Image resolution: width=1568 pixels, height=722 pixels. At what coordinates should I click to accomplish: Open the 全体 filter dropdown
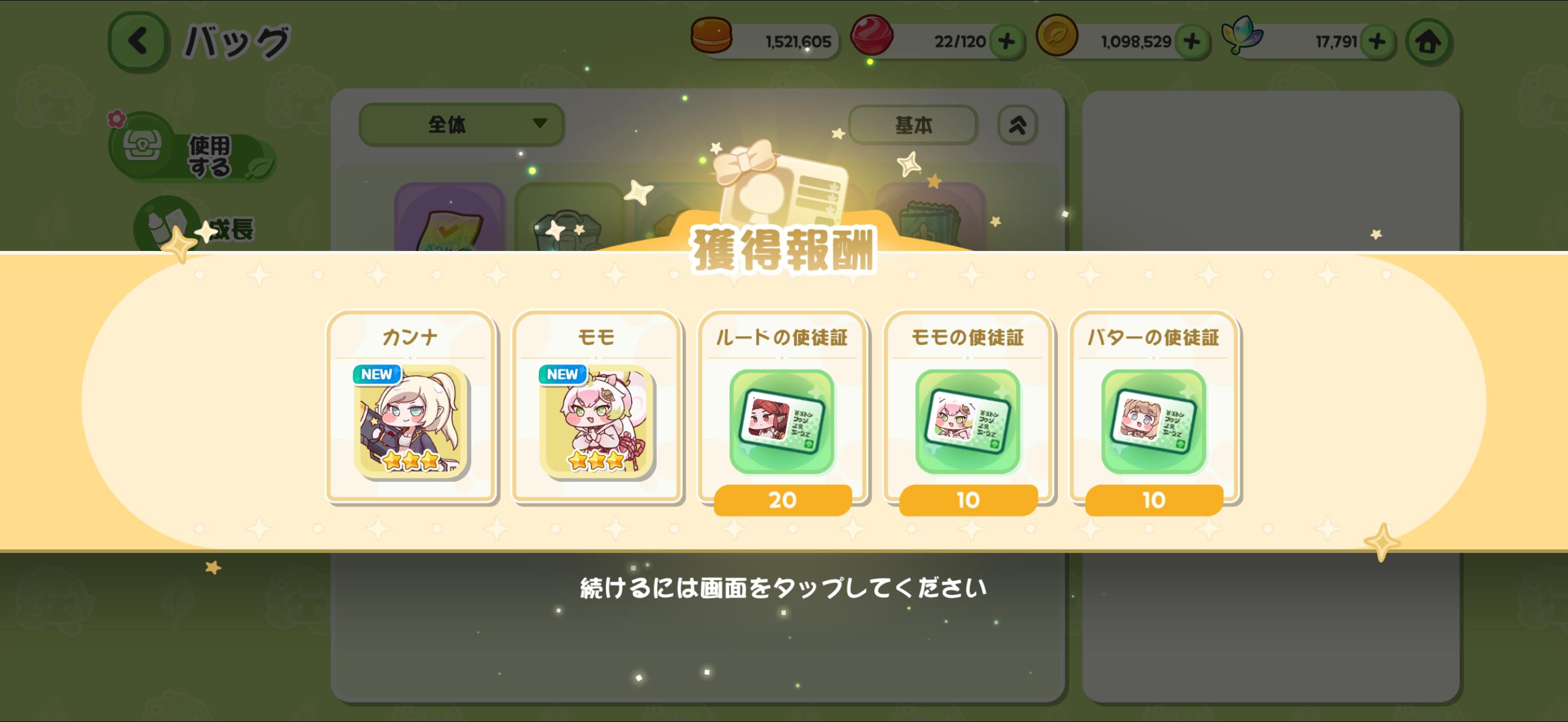(x=461, y=124)
